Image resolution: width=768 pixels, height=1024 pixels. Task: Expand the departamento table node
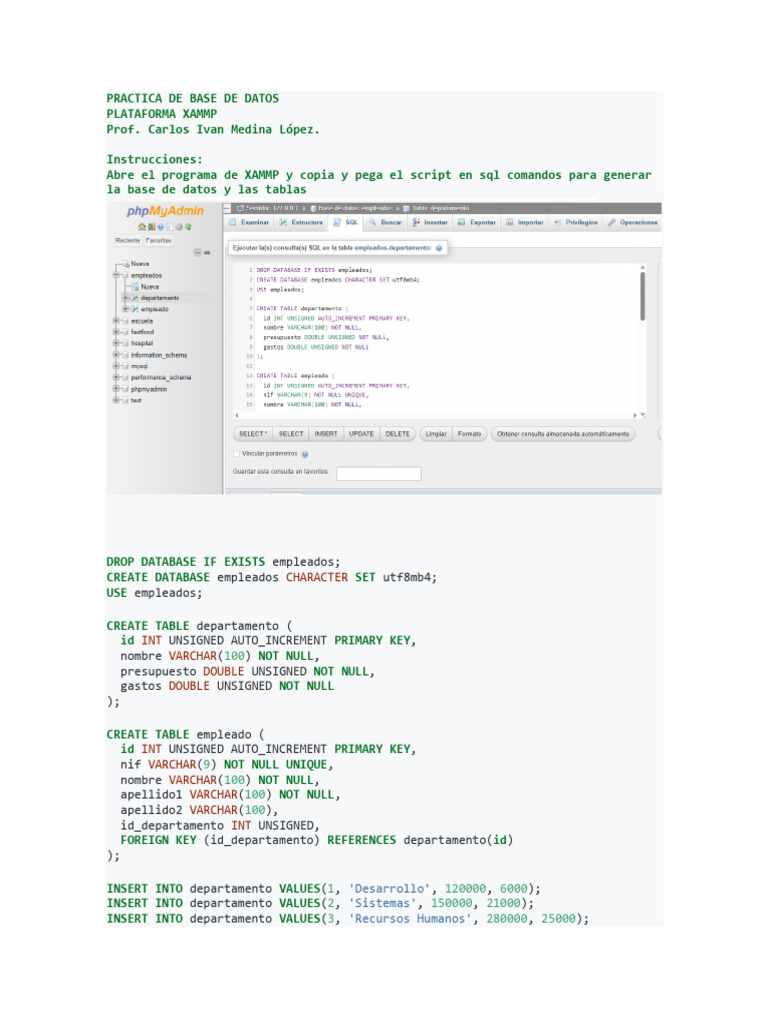click(x=125, y=298)
